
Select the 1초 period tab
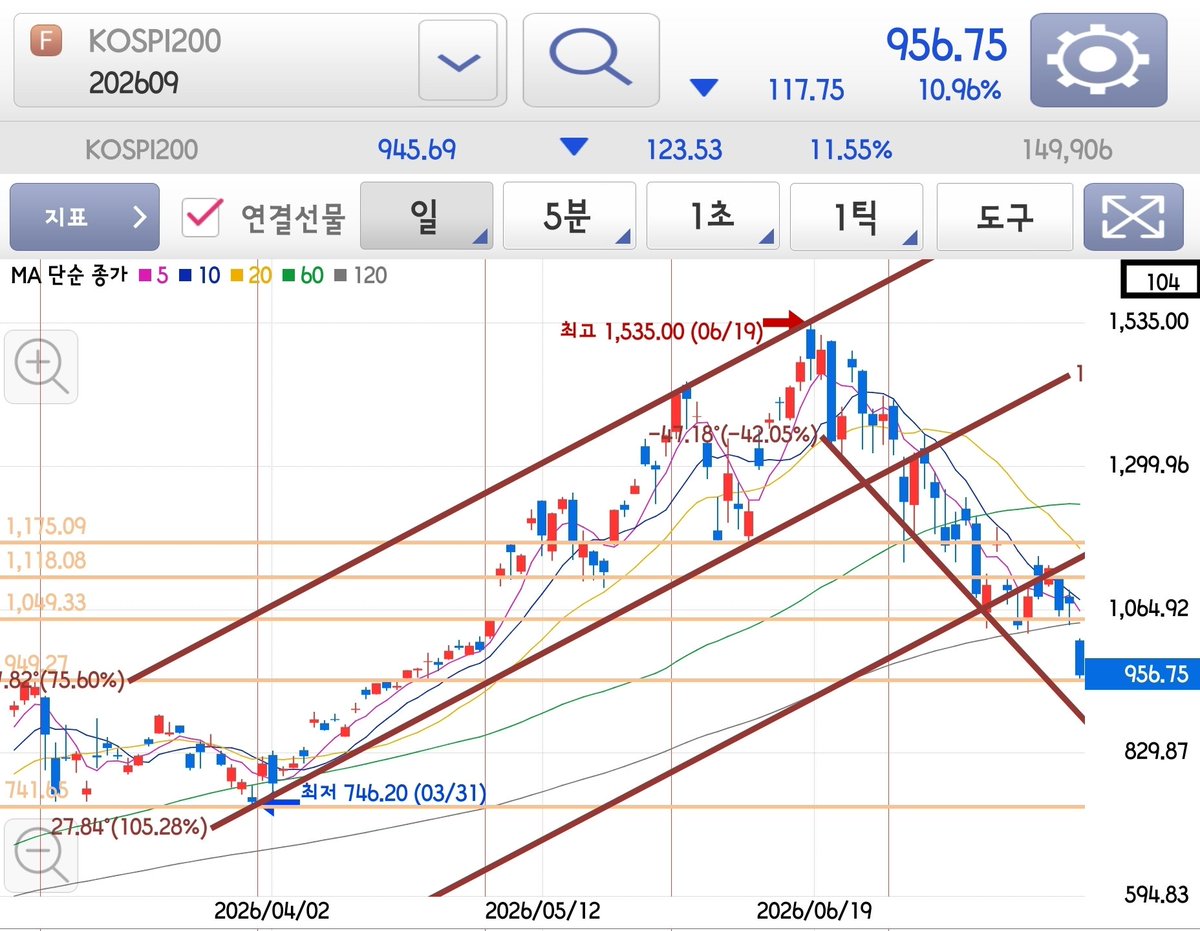(x=713, y=216)
